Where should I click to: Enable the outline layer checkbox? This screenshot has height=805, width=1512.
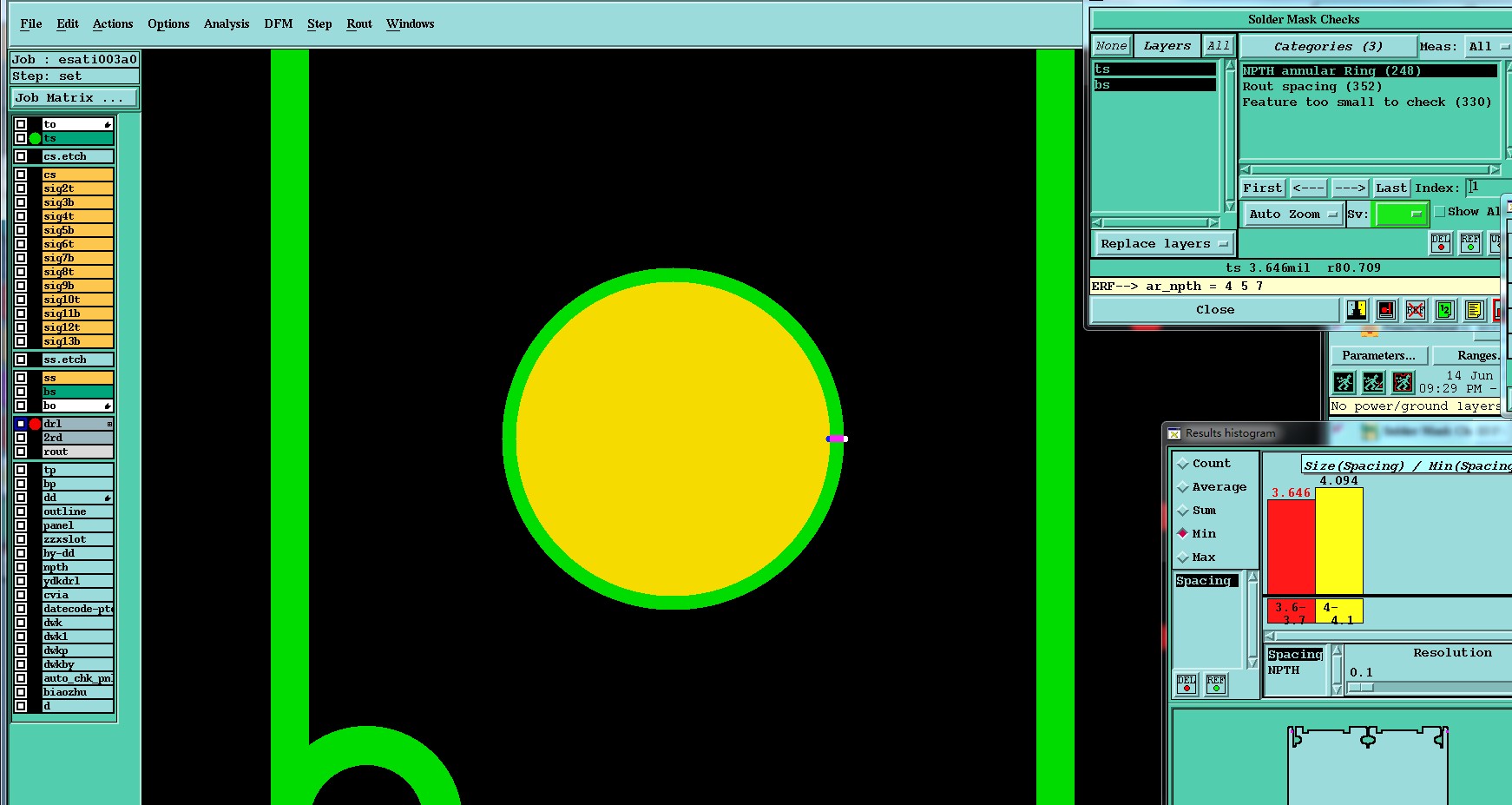(x=21, y=511)
